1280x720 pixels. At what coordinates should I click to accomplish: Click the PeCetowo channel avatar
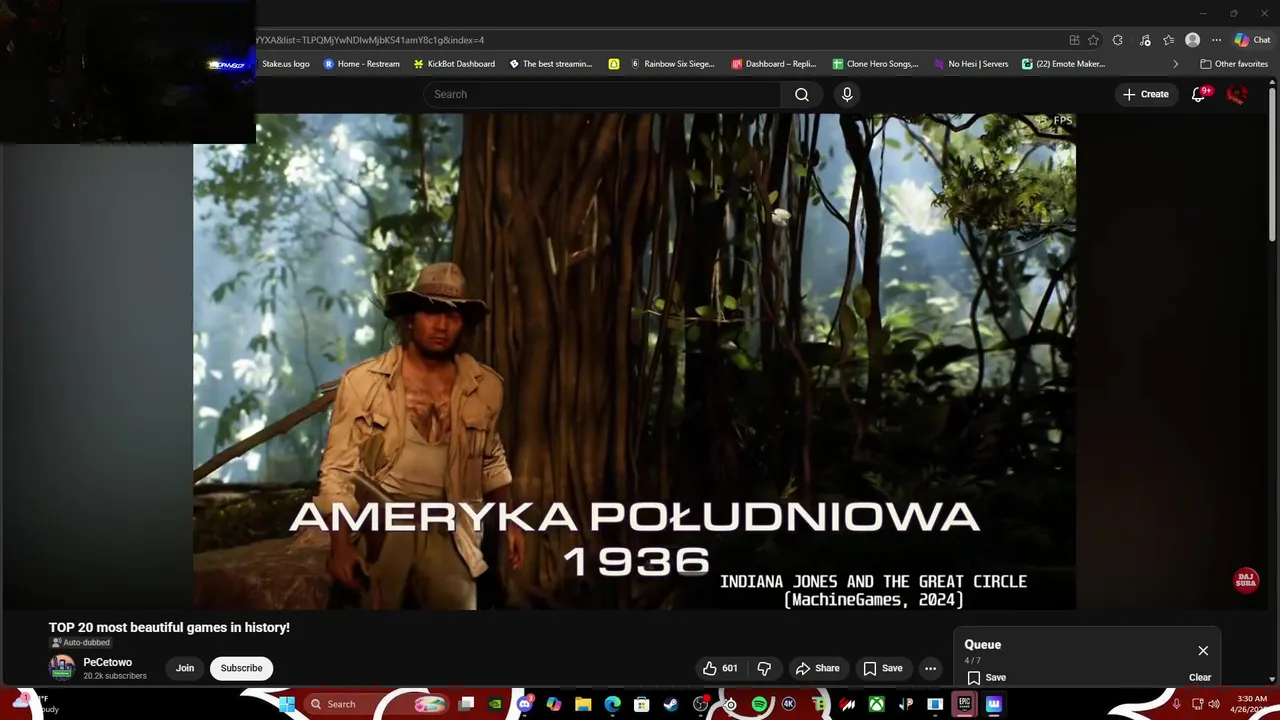(x=62, y=668)
